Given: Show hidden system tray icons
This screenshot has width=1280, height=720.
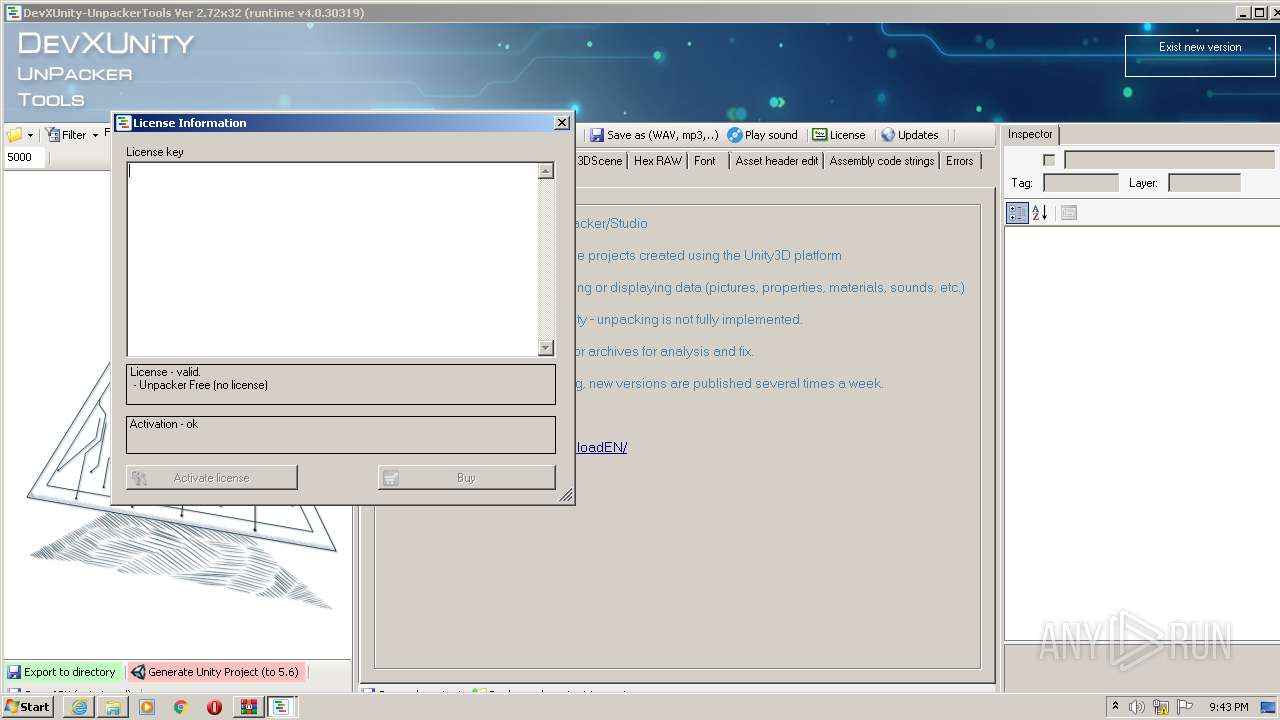Looking at the screenshot, I should click(x=1115, y=707).
